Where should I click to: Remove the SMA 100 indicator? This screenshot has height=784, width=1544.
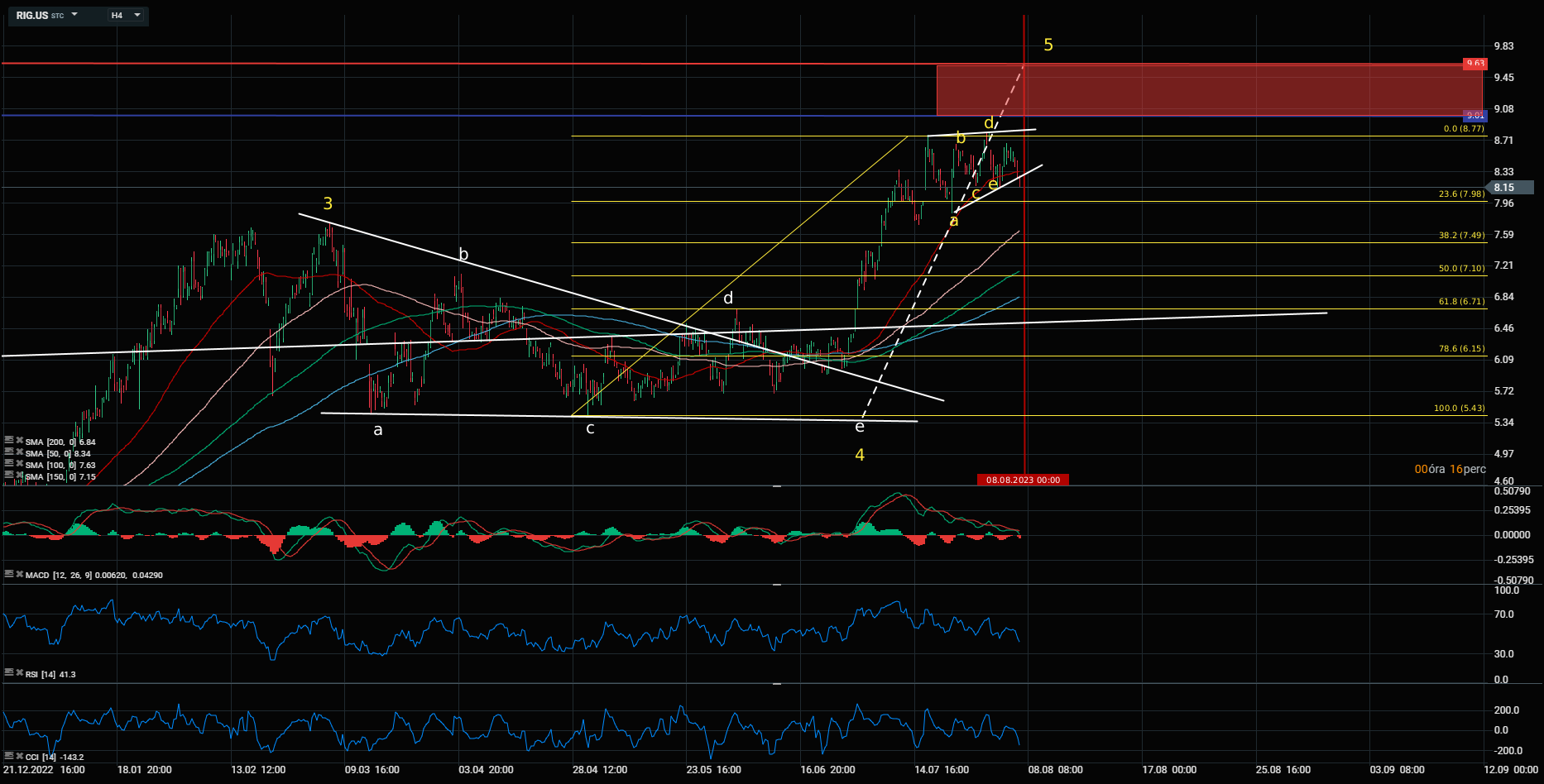(x=19, y=464)
